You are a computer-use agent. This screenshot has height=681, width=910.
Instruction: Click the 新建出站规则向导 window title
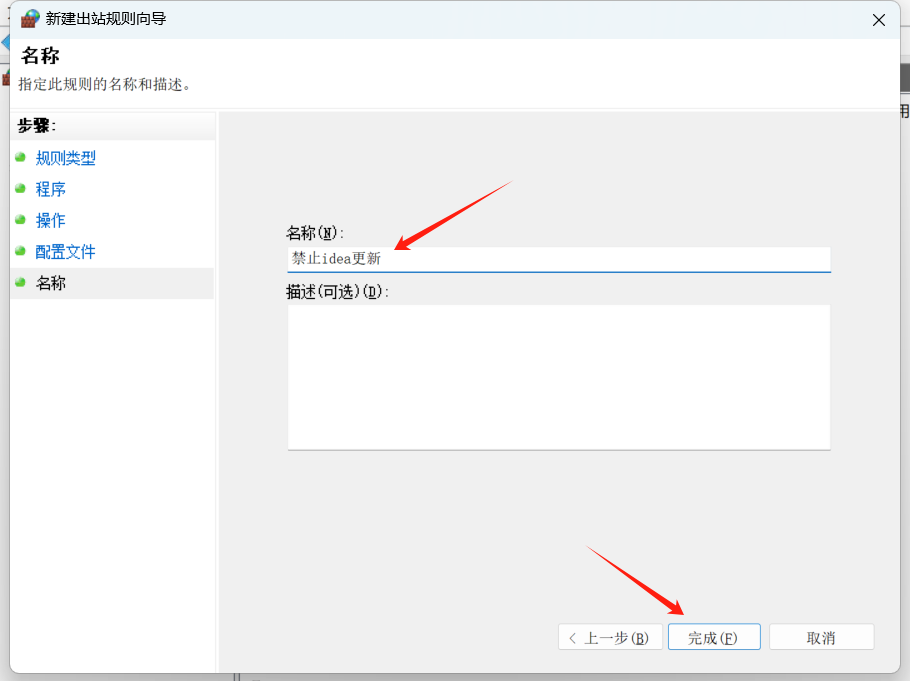(106, 19)
